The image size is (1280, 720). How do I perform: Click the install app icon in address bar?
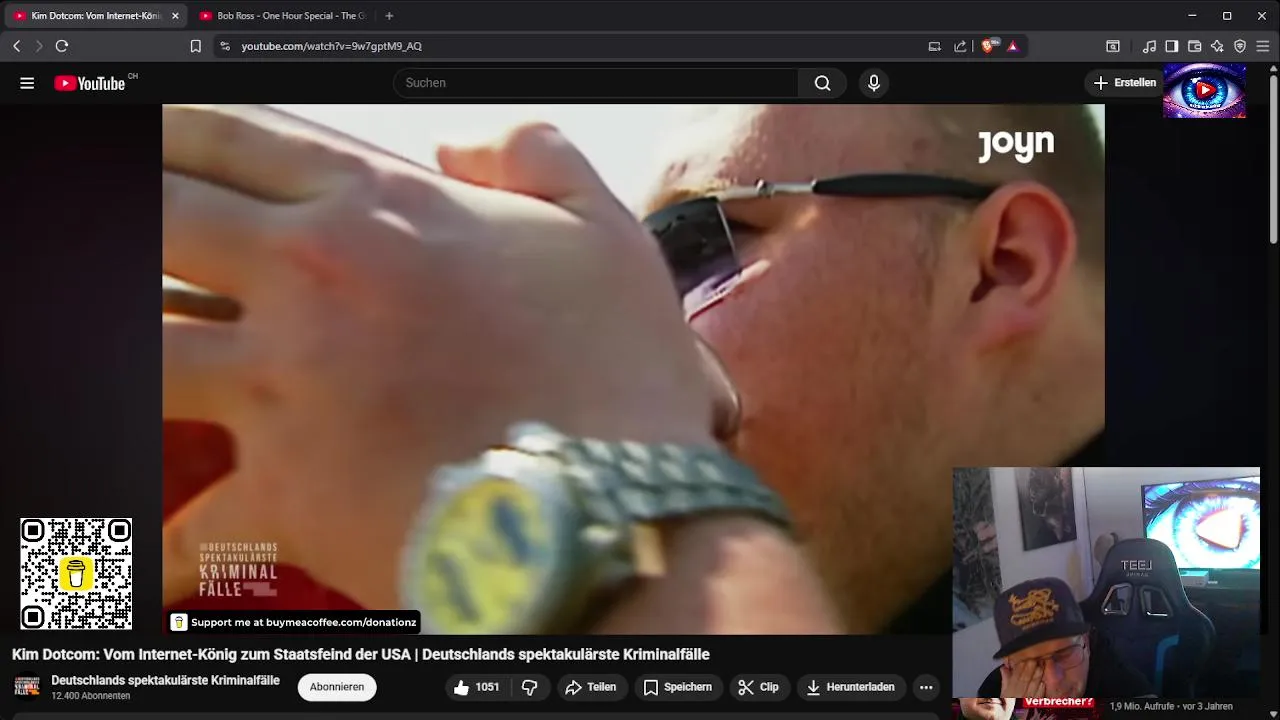[x=934, y=46]
